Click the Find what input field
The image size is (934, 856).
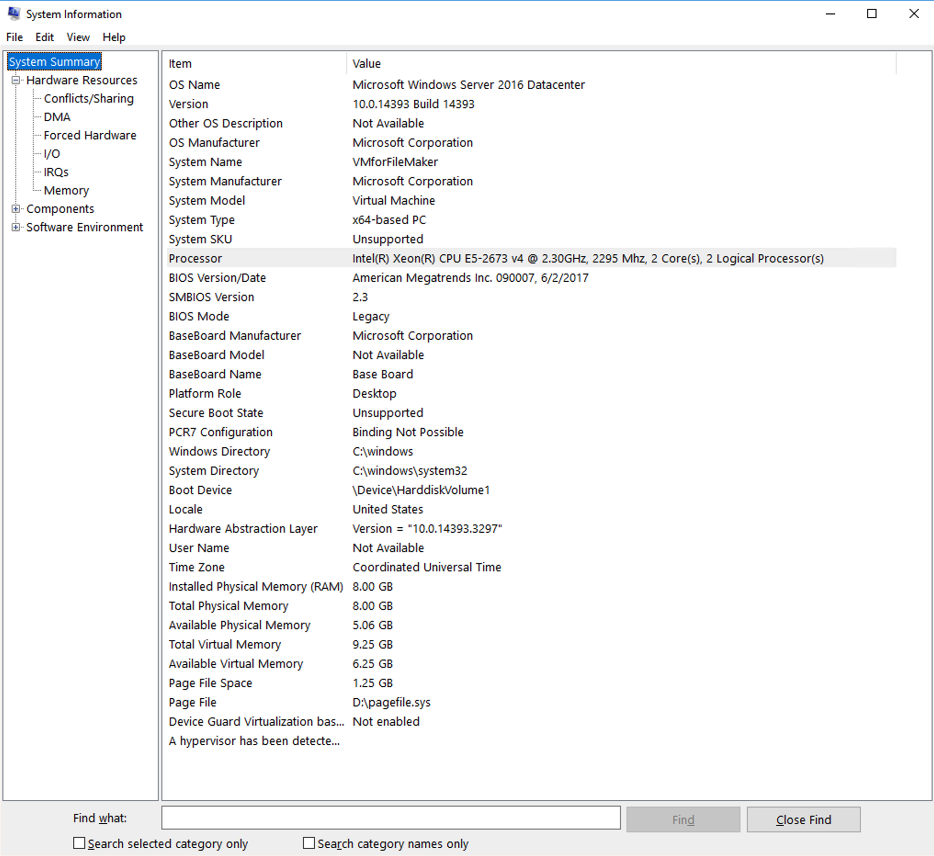click(x=391, y=818)
